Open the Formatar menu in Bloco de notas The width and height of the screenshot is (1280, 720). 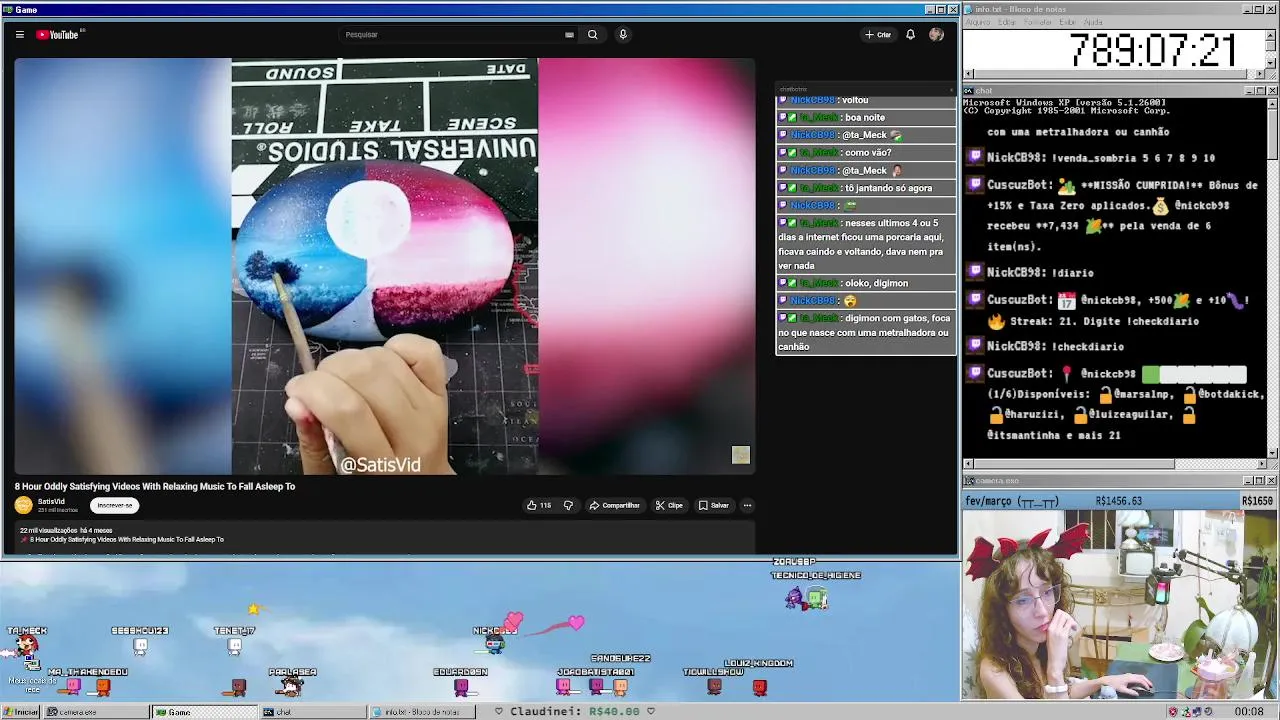1038,22
